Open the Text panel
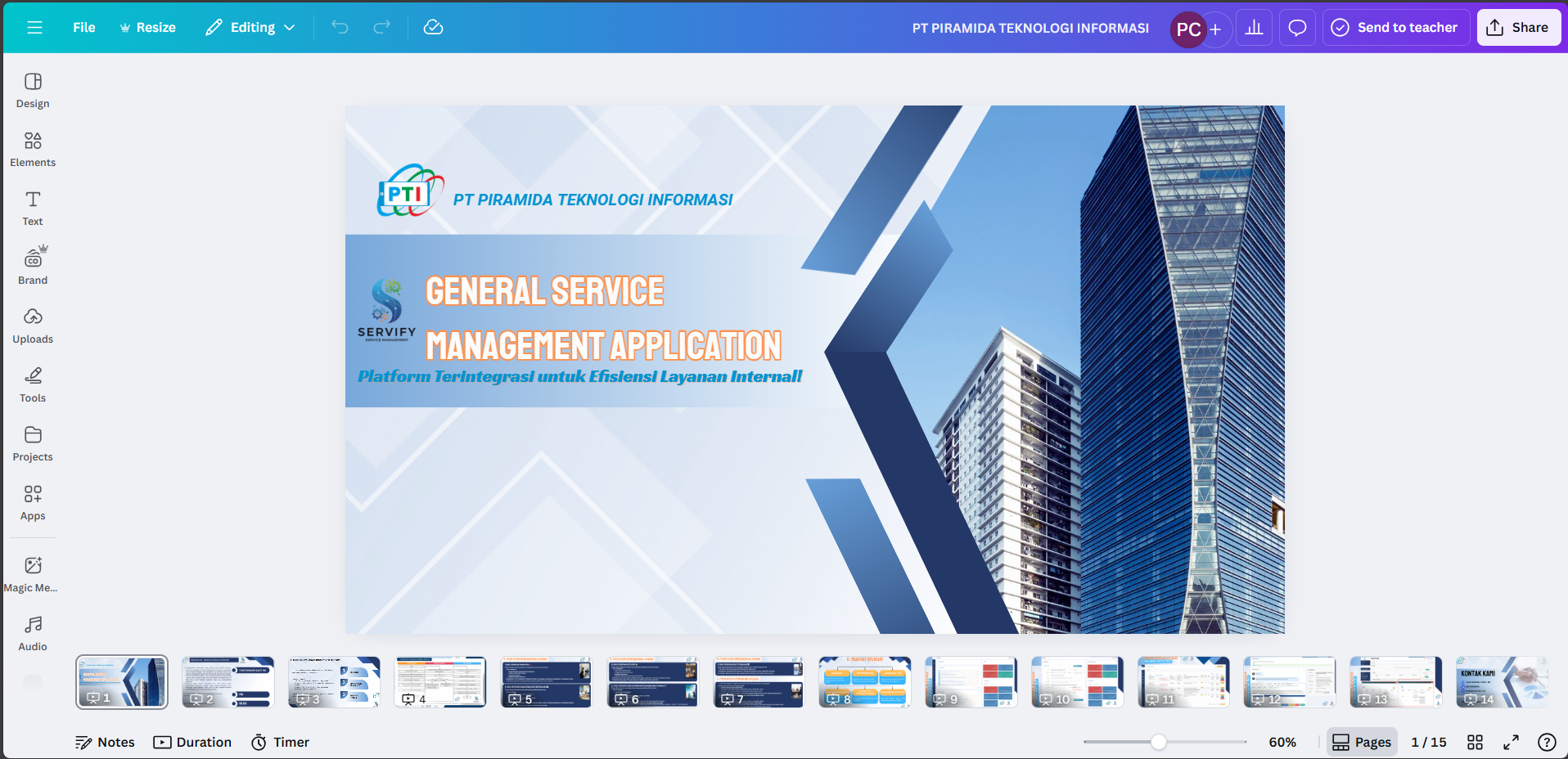 pyautogui.click(x=33, y=209)
